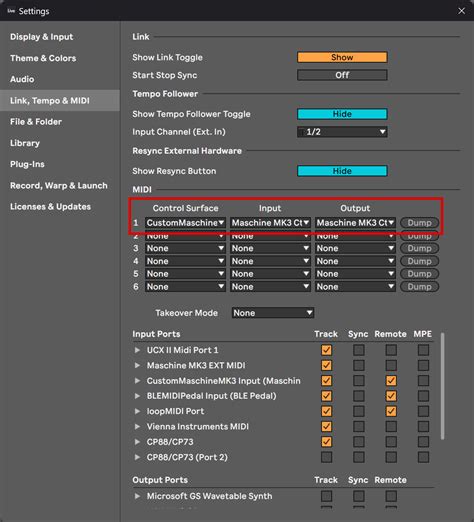
Task: Open the Takeover Mode dropdown
Action: (273, 313)
